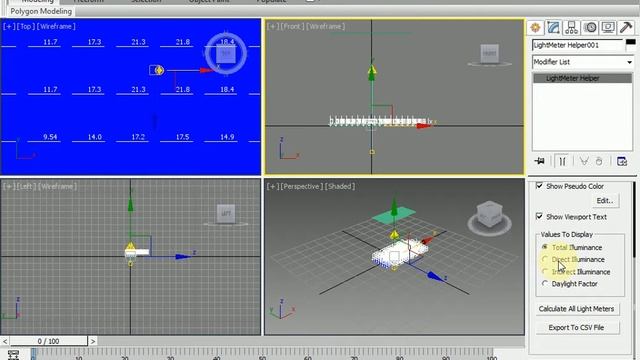Open the Display panel tab
This screenshot has width=640, height=360.
608,28
